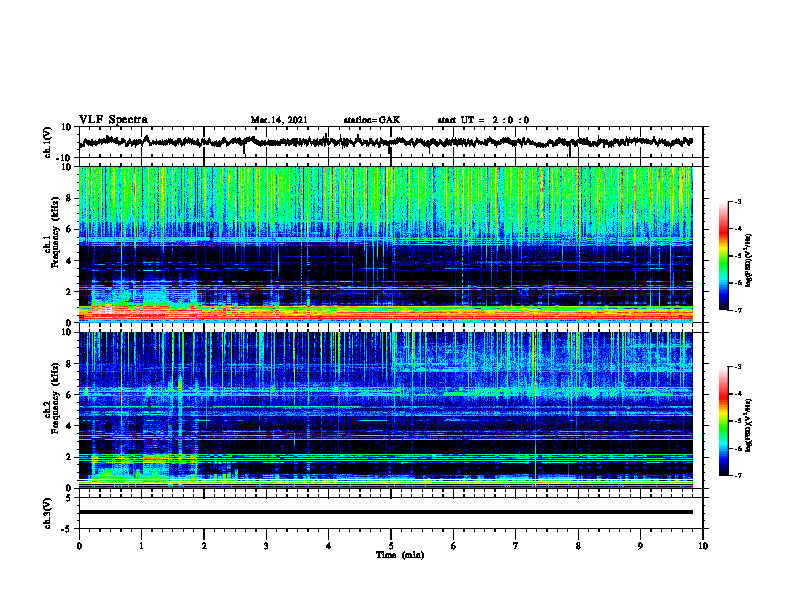Viewport: 792px width, 612px height.
Task: Click the ch.1 colorbar log(PSD) label
Action: [x=749, y=261]
